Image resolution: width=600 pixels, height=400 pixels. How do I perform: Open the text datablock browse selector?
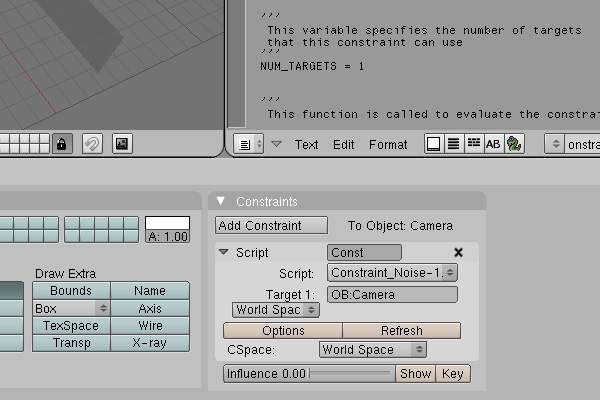click(554, 144)
